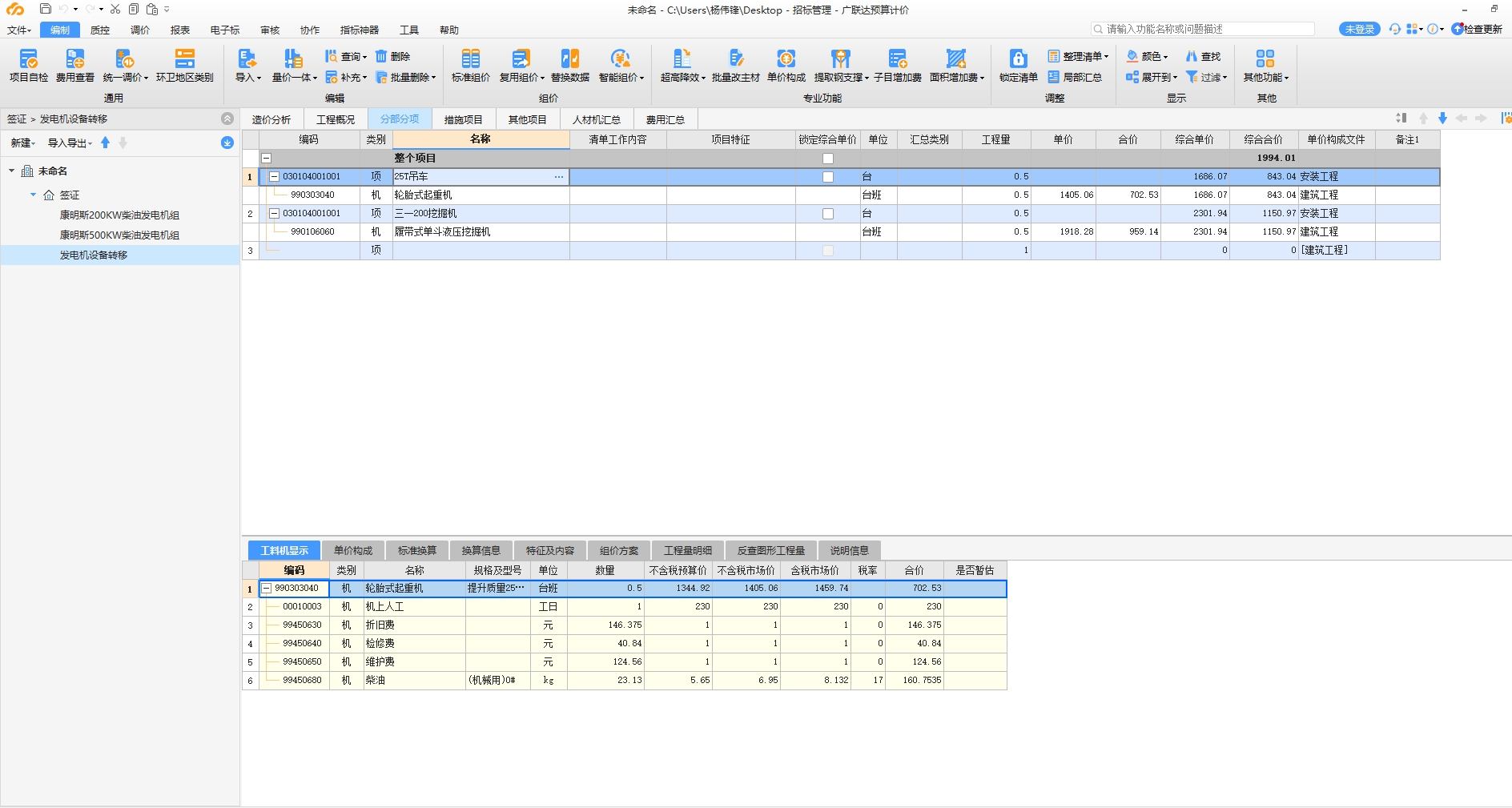
Task: Open 补充 dropdown
Action: point(346,77)
